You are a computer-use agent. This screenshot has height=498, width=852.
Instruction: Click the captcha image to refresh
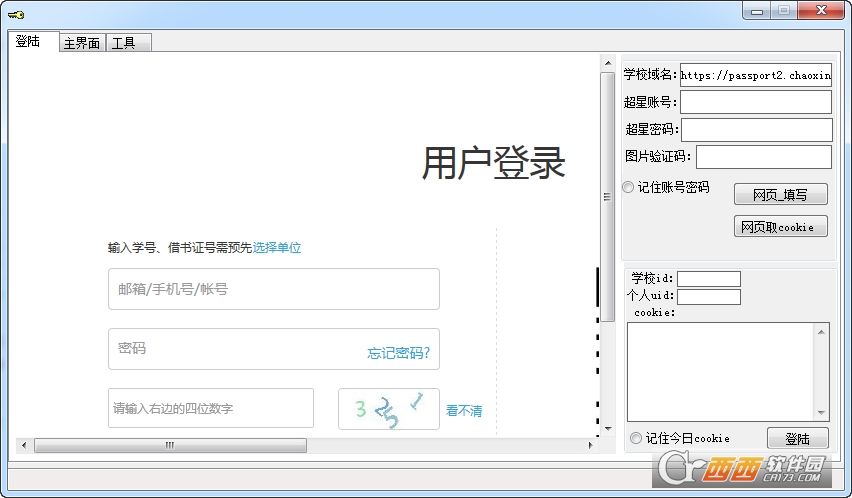pyautogui.click(x=389, y=409)
